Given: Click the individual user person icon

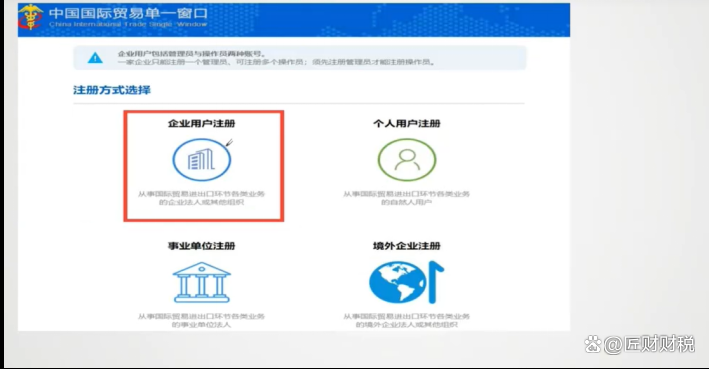Looking at the screenshot, I should [x=407, y=160].
